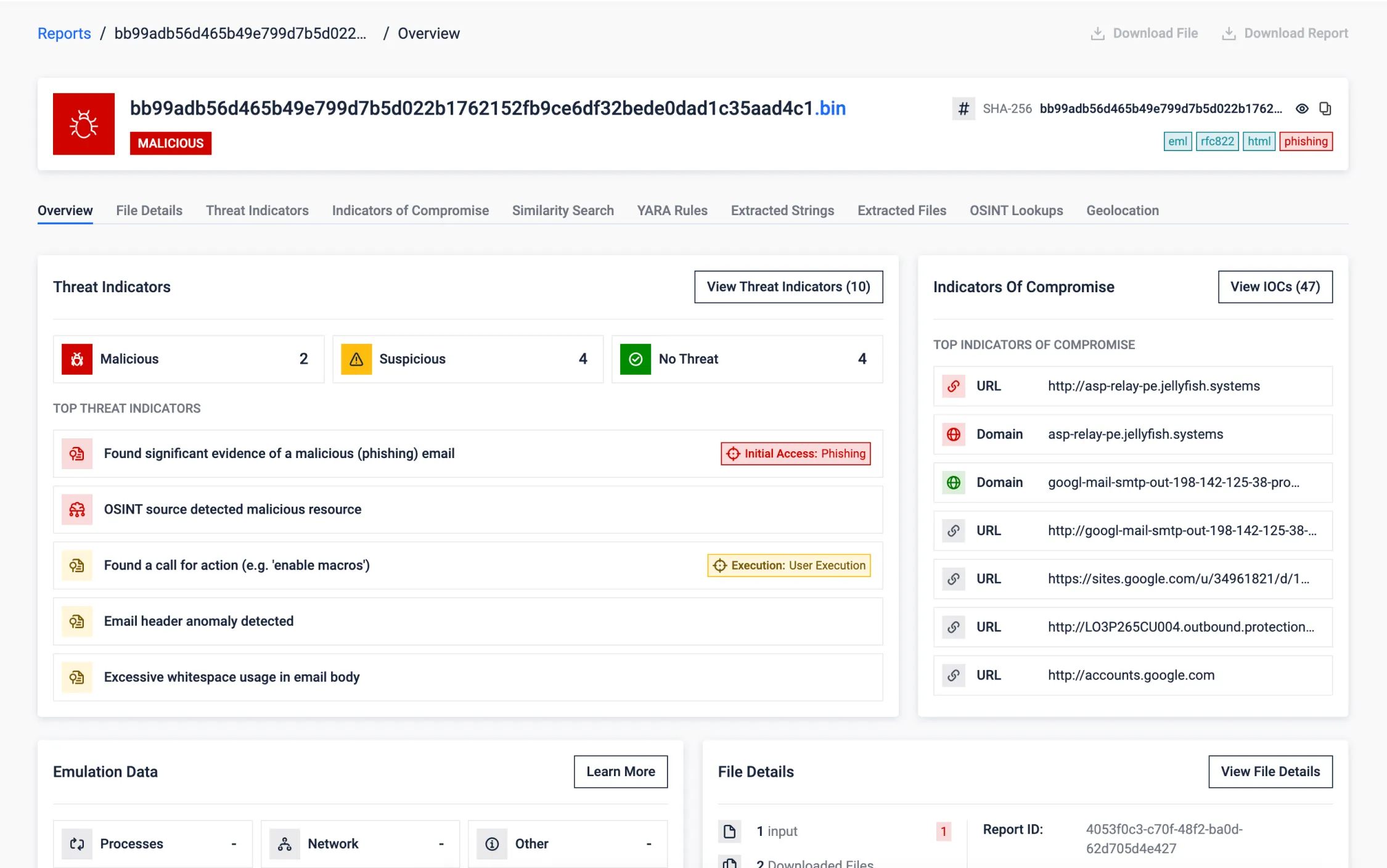Click Learn More in Emulation Data
This screenshot has width=1387, height=868.
coord(620,771)
